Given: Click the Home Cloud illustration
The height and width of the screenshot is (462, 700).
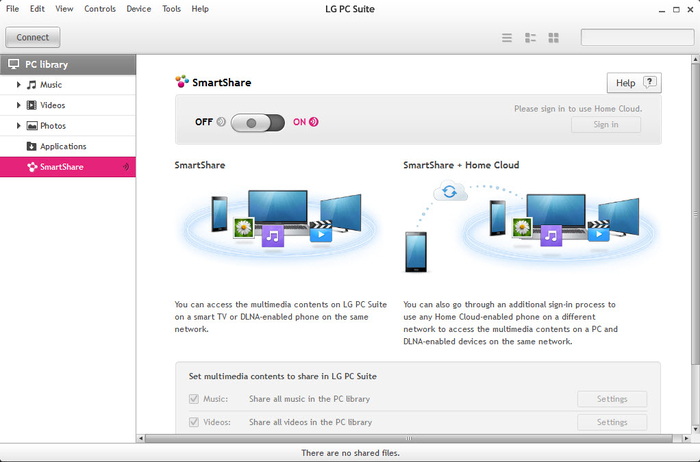Looking at the screenshot, I should click(x=529, y=226).
